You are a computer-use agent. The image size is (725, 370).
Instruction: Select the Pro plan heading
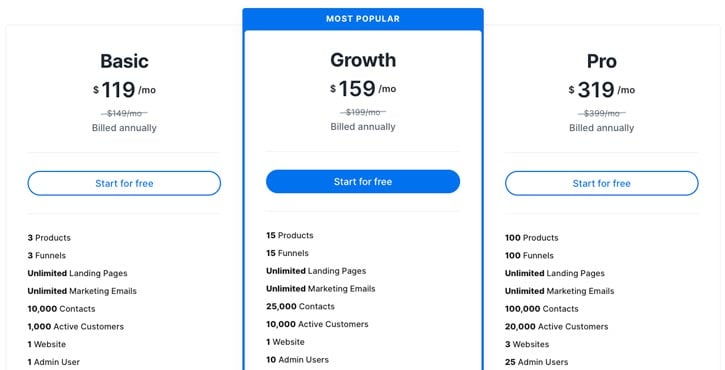tap(602, 61)
